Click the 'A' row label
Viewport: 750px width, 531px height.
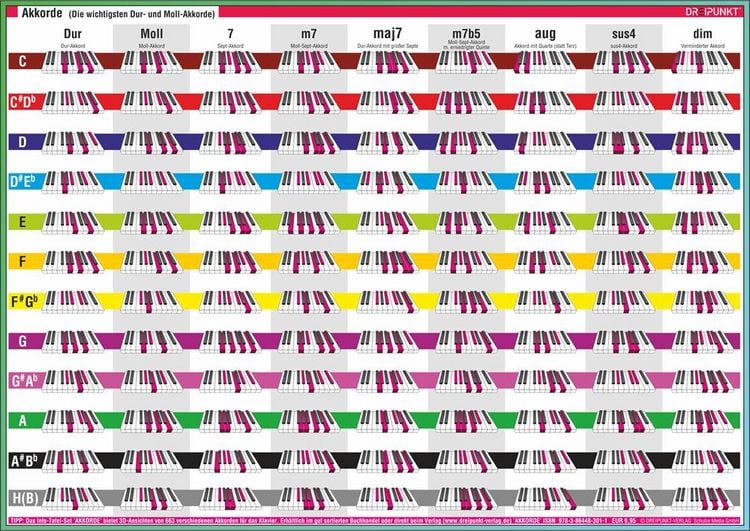(x=22, y=421)
